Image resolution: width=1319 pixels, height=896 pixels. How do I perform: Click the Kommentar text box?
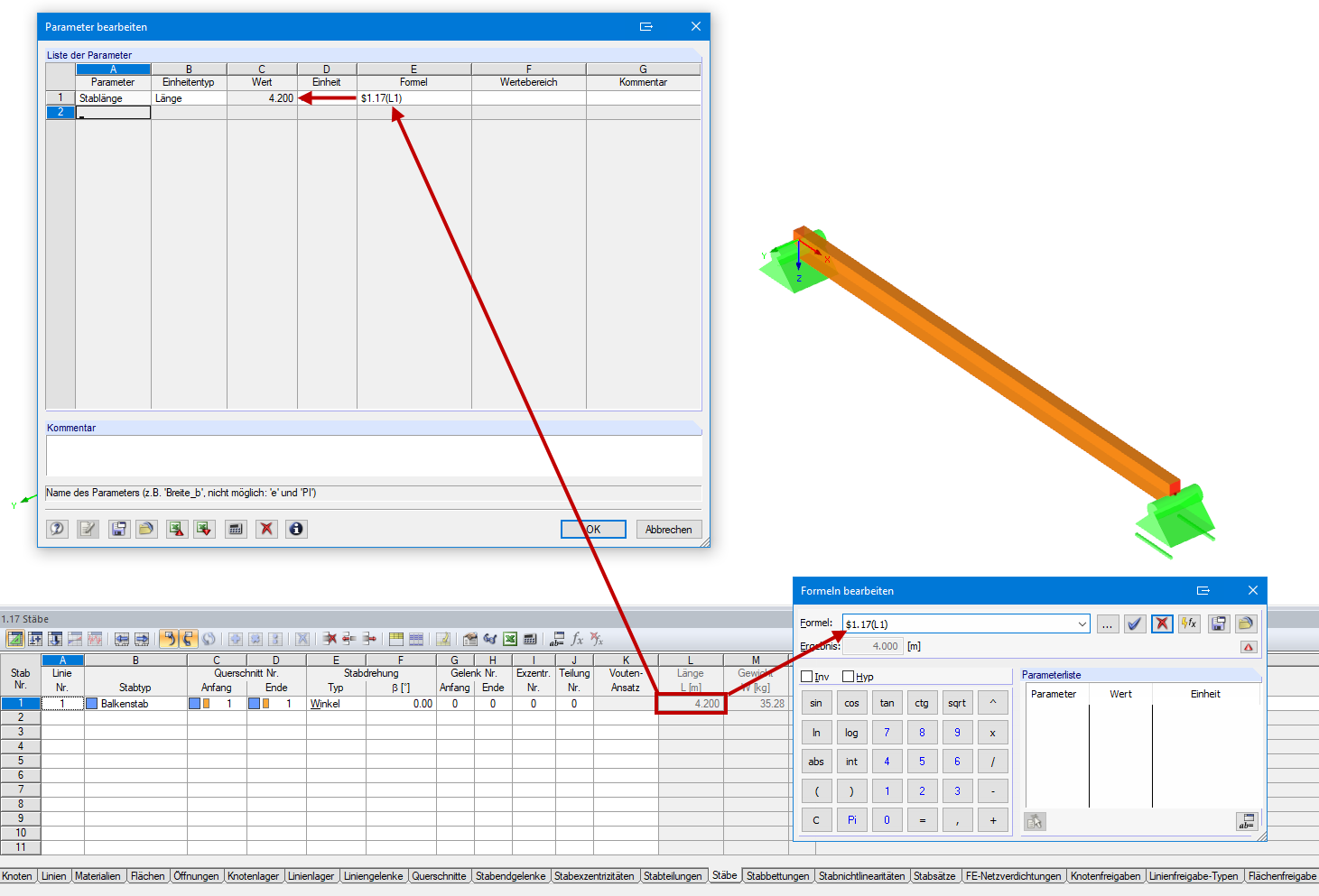pos(374,456)
